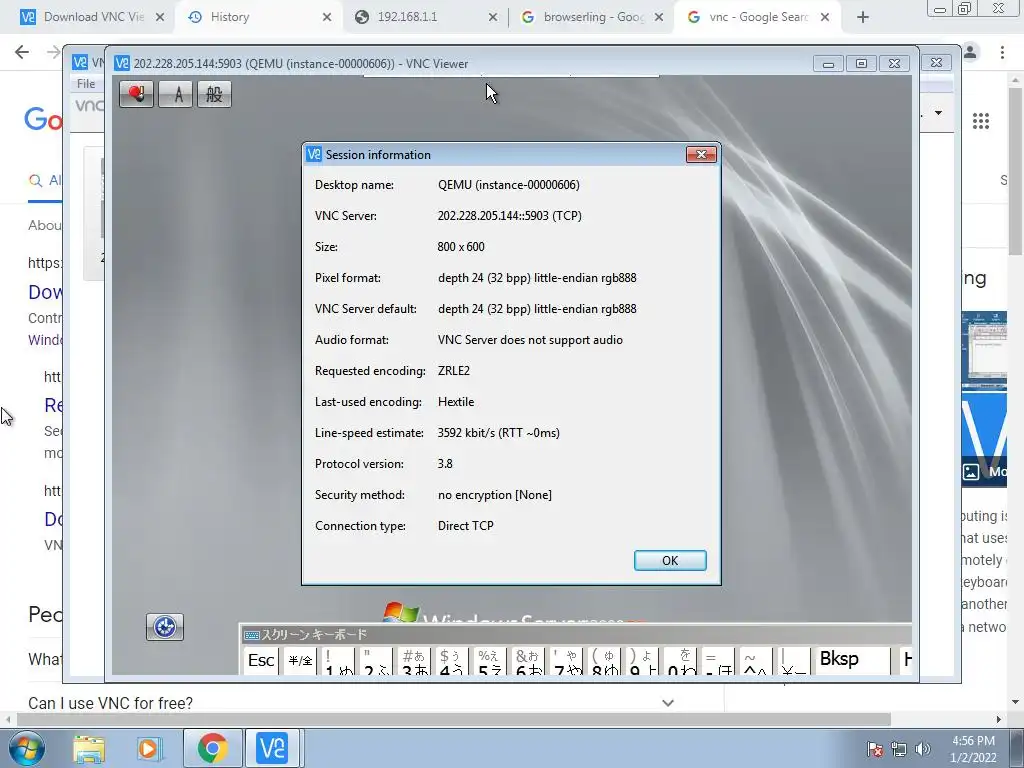Click the Ease of Access icon on remote login screen

[x=165, y=627]
